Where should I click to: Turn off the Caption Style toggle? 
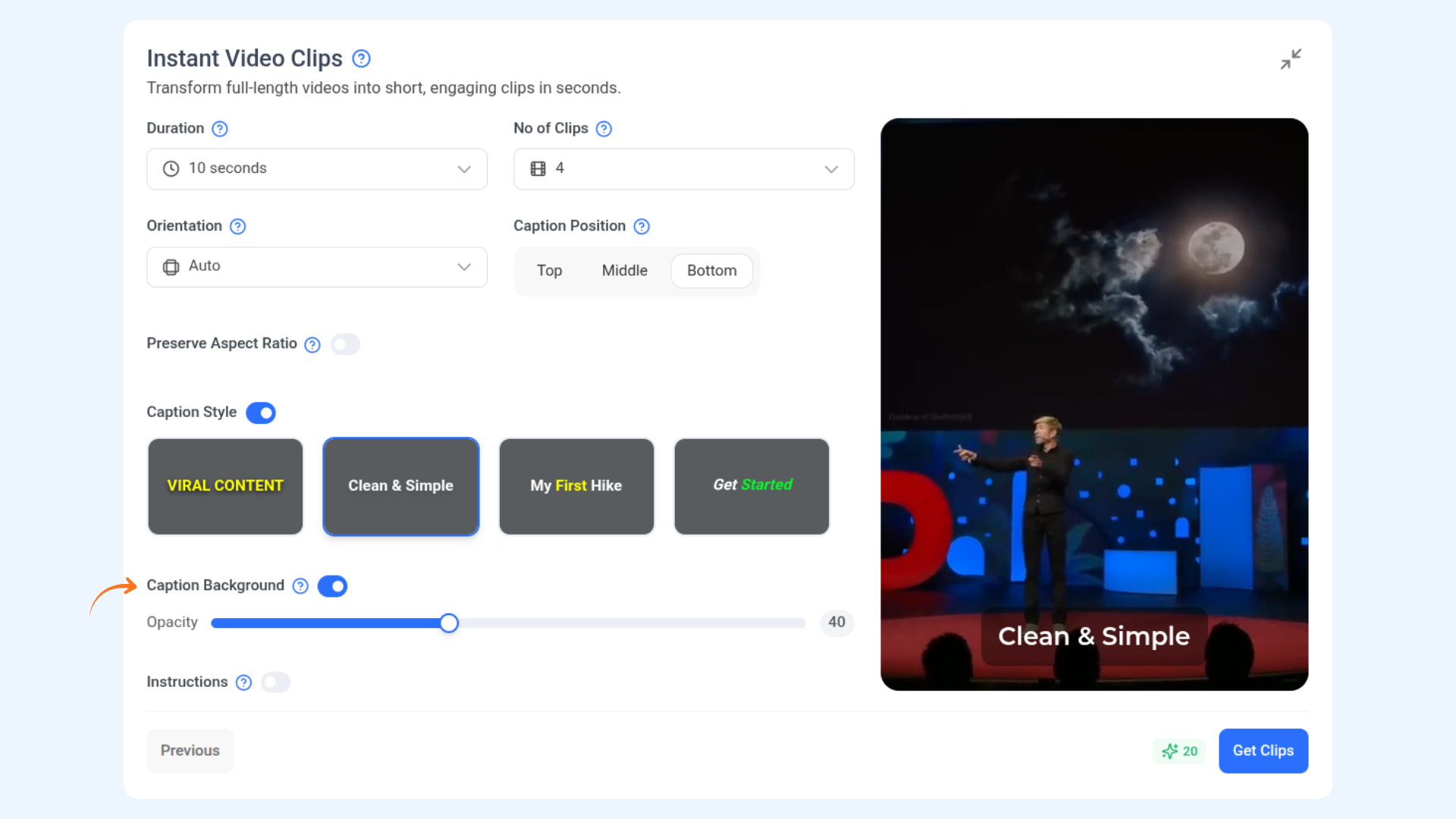pos(261,413)
